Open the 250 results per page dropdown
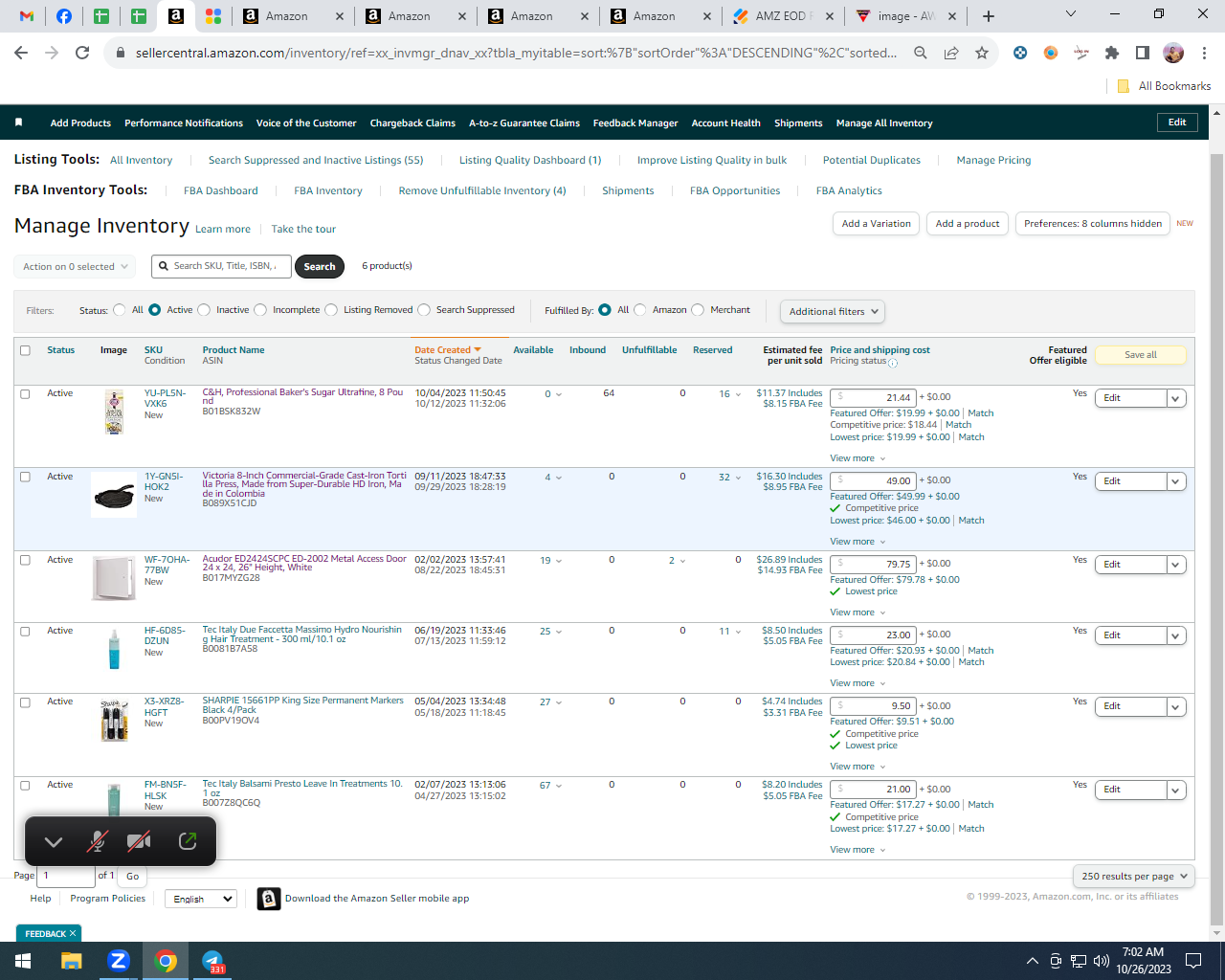This screenshot has width=1225, height=980. [x=1134, y=876]
